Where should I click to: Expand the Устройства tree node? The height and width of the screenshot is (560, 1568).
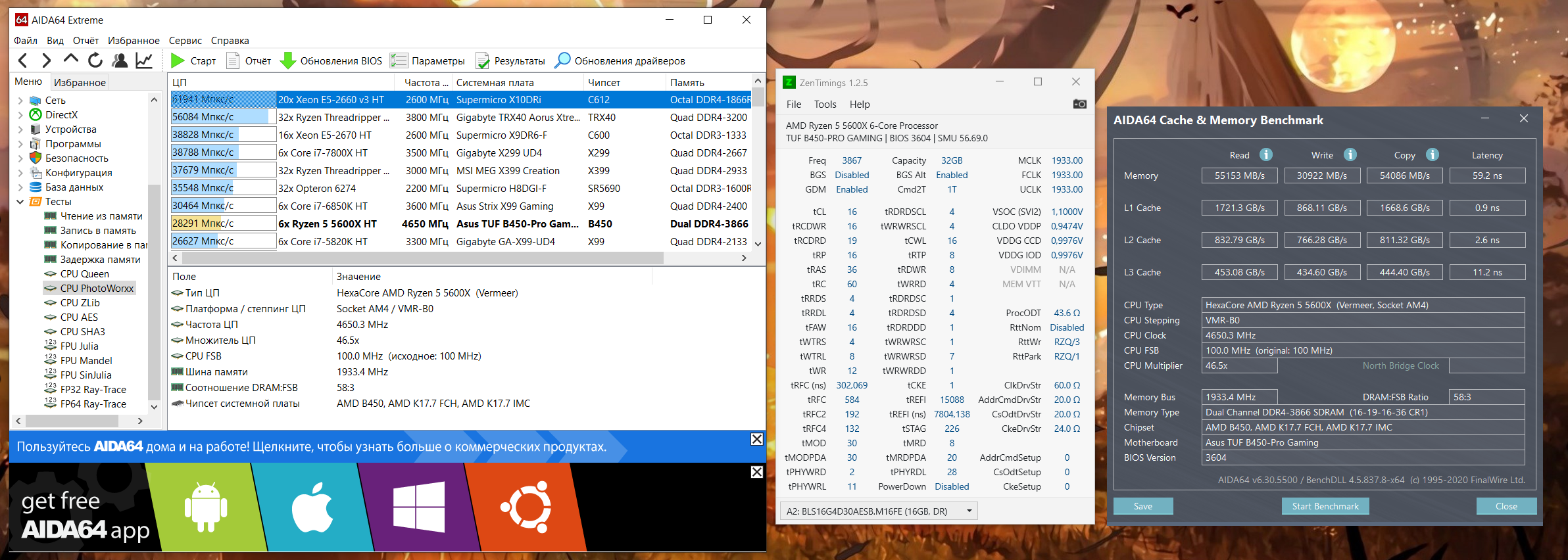tap(20, 129)
